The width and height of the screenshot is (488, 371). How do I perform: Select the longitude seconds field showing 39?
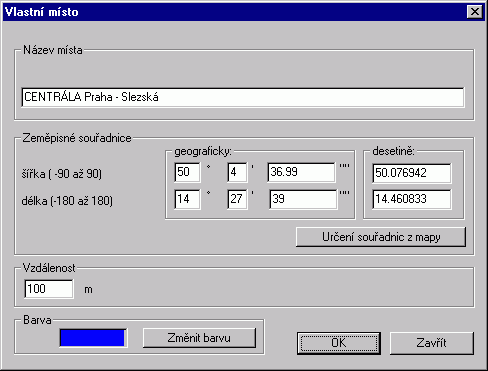(x=303, y=199)
